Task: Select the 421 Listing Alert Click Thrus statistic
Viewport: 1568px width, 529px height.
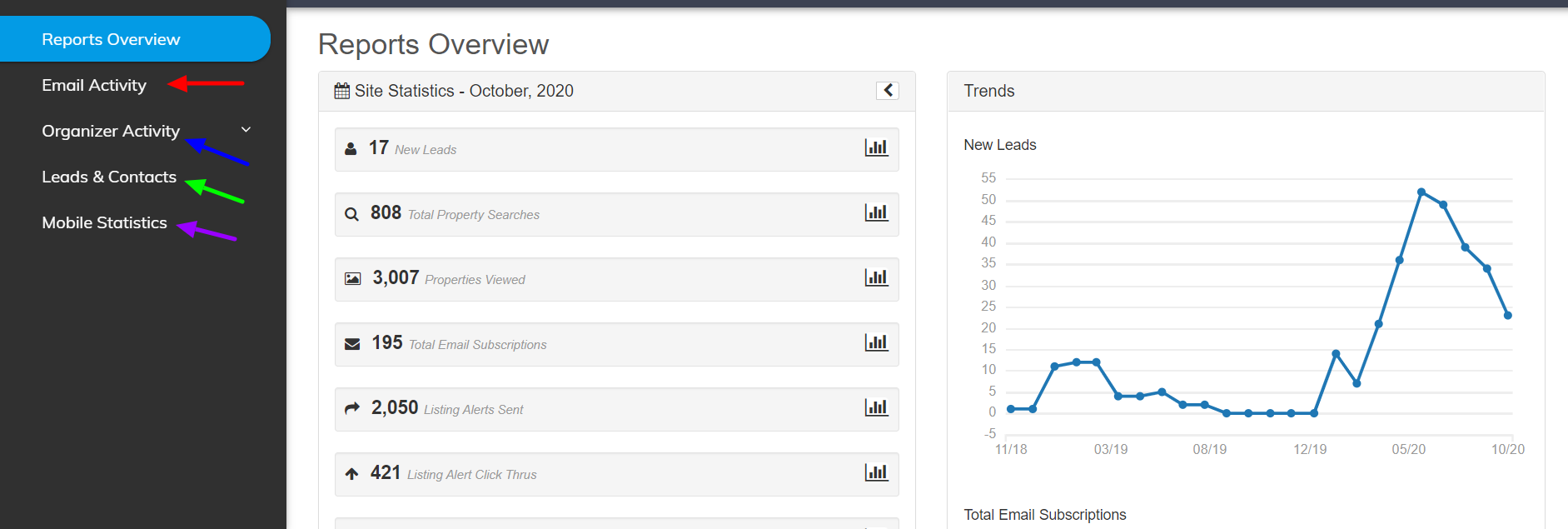Action: tap(617, 474)
